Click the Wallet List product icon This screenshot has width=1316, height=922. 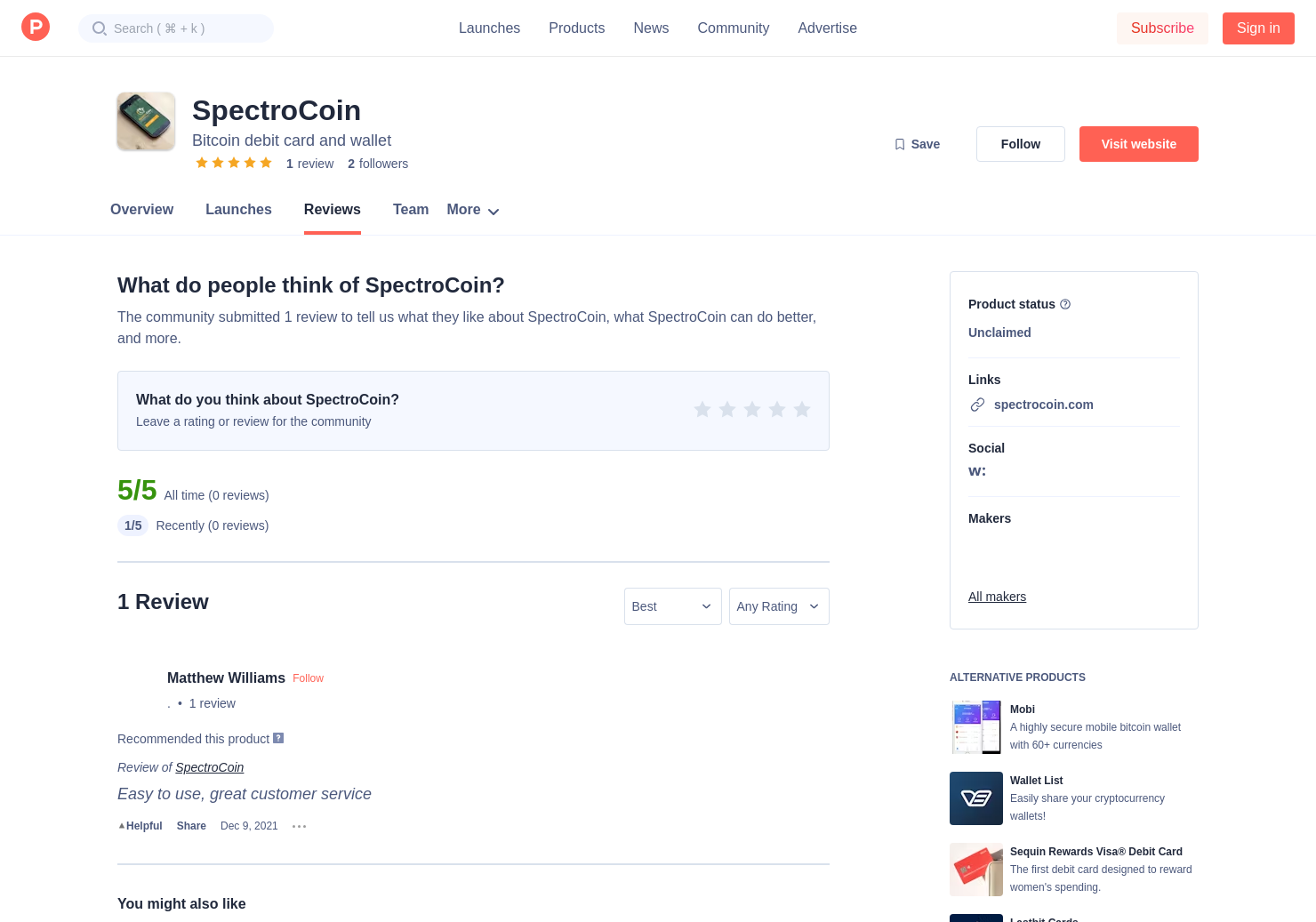coord(975,798)
